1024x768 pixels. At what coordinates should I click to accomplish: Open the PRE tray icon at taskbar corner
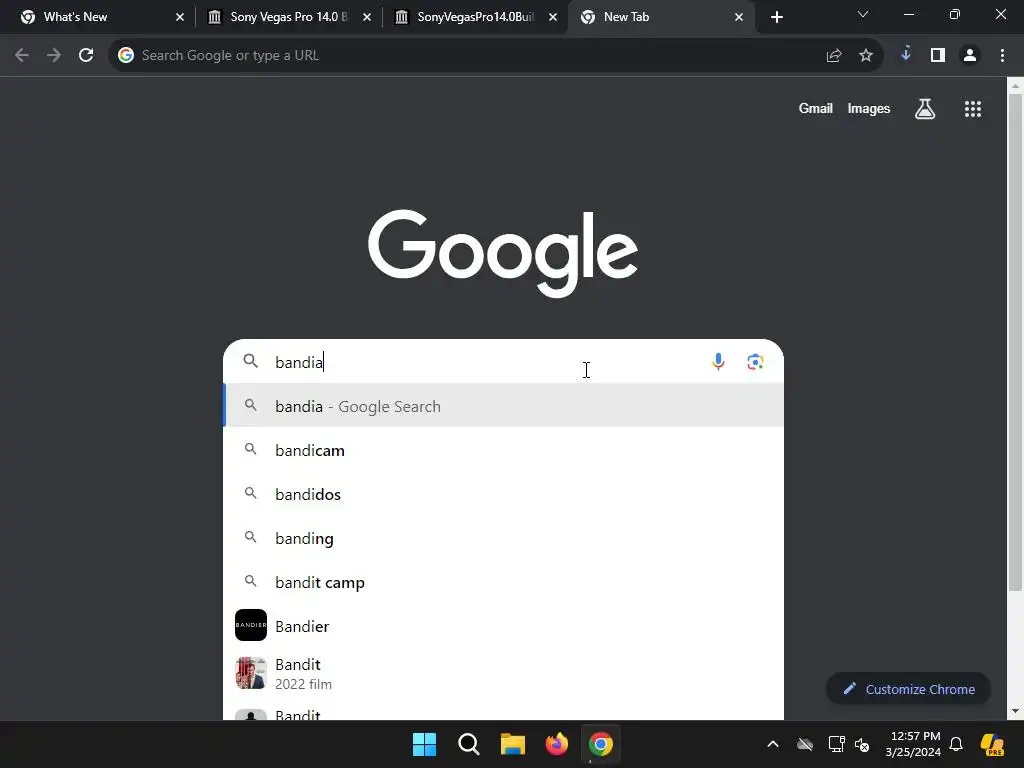[992, 744]
